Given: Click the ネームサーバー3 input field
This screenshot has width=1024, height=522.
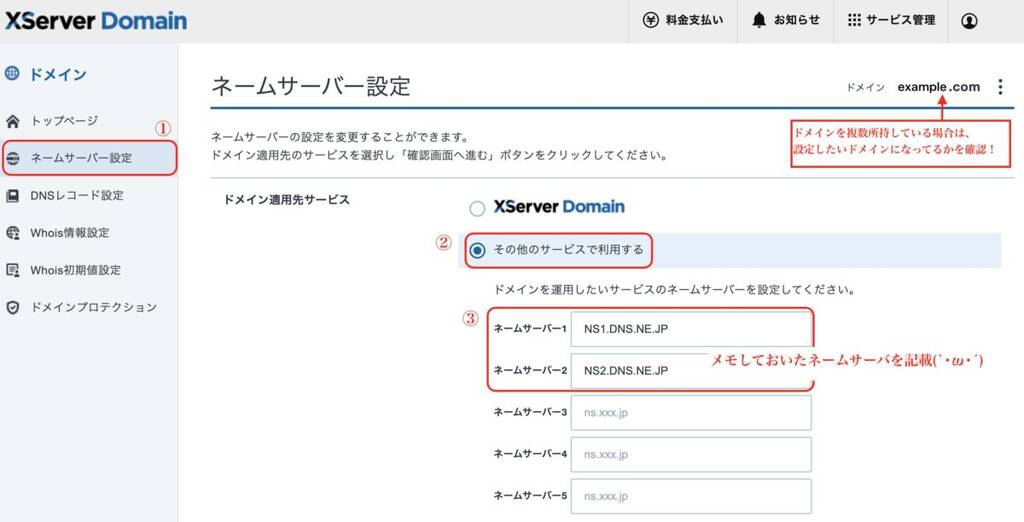Looking at the screenshot, I should point(691,413).
